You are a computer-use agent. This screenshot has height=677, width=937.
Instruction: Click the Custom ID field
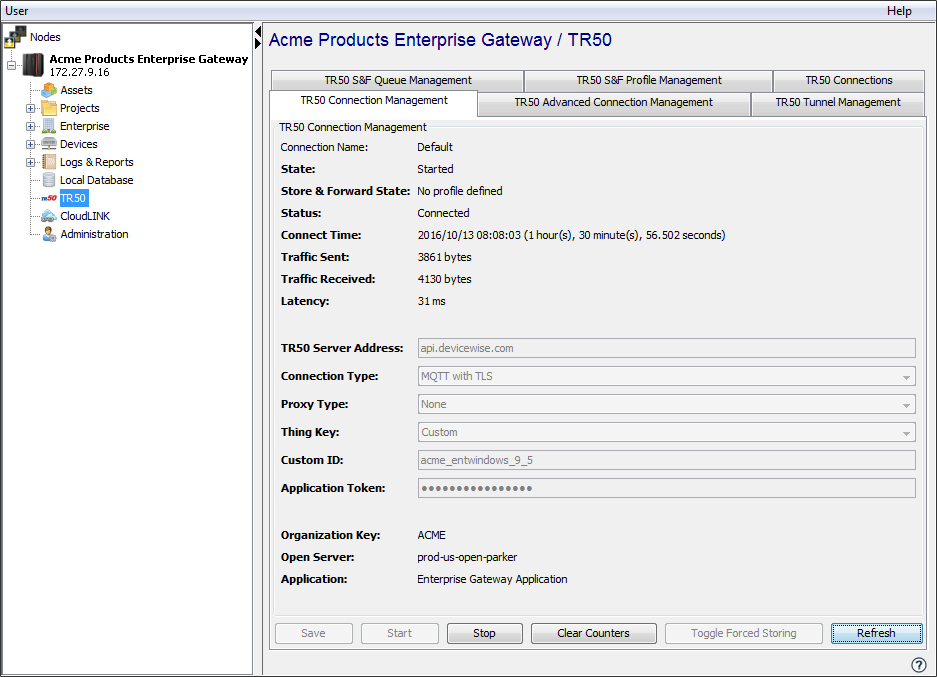[666, 460]
